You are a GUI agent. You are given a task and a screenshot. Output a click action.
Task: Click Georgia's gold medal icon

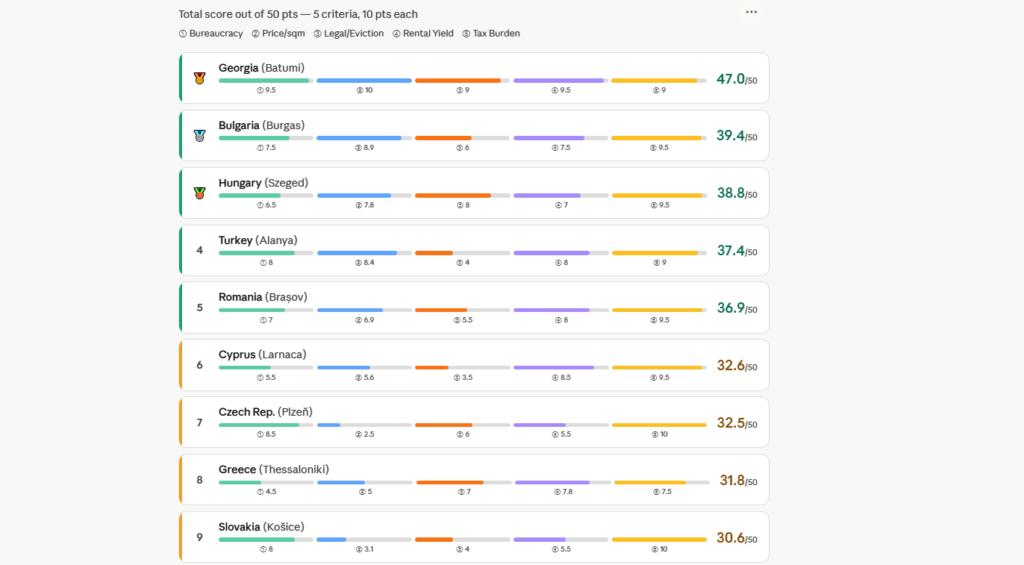coord(200,78)
